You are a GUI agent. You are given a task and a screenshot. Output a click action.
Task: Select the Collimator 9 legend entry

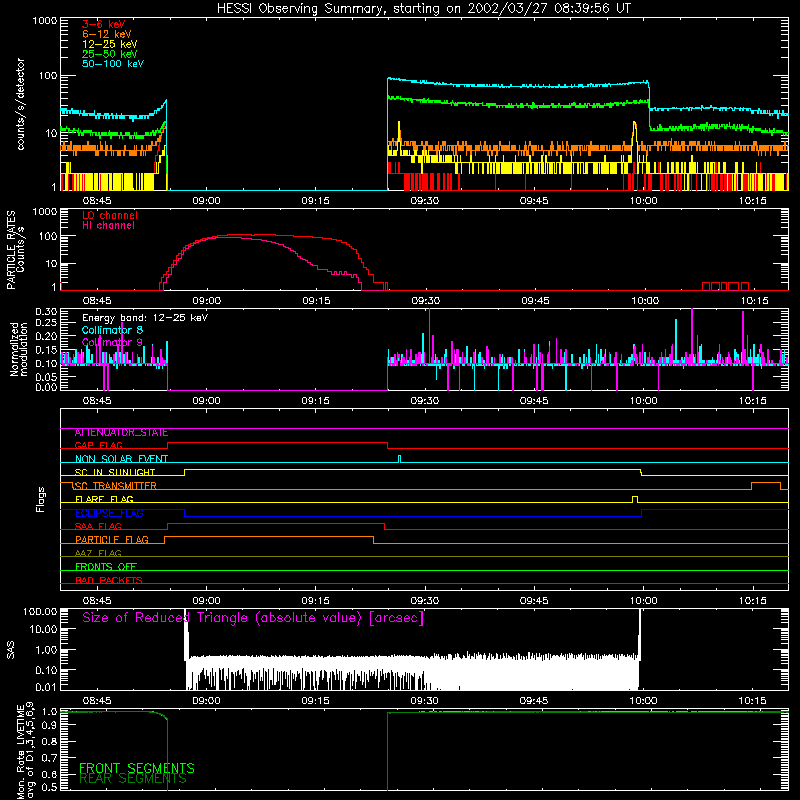112,342
